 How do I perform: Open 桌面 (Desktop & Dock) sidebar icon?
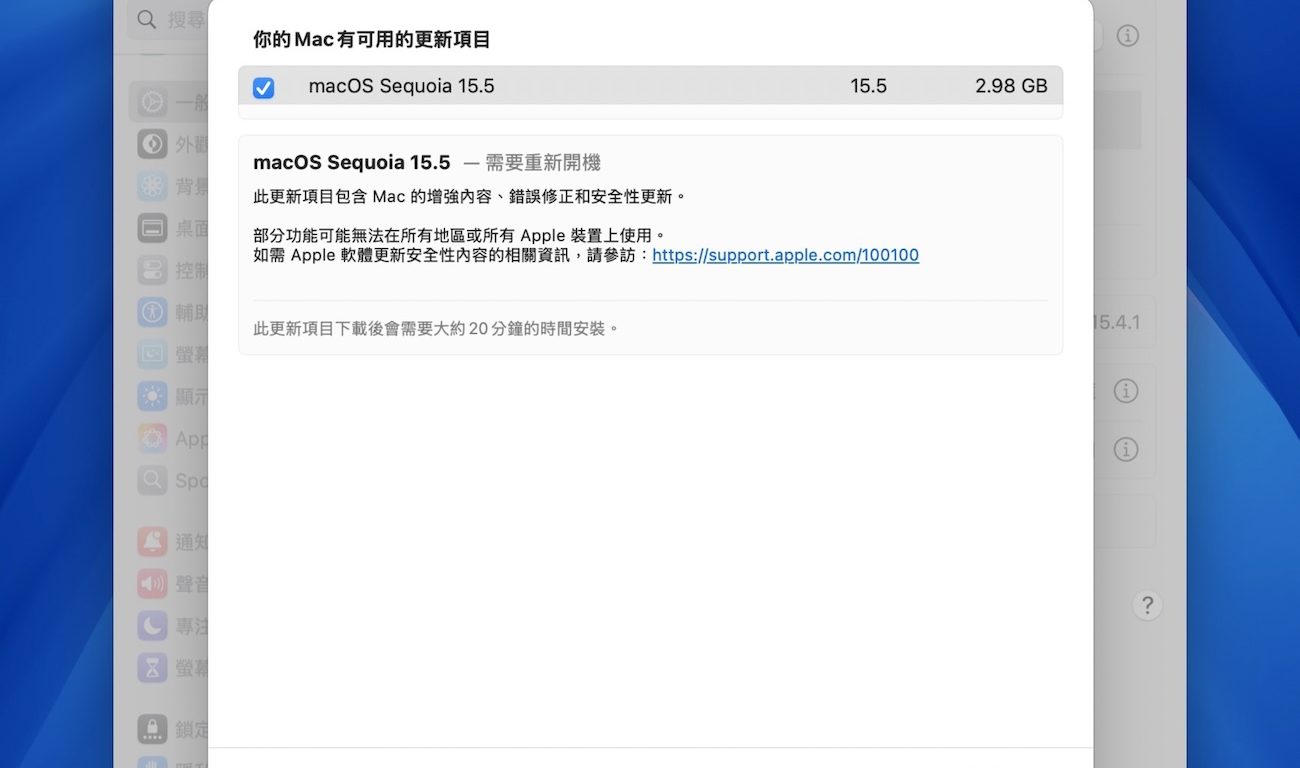(x=152, y=228)
